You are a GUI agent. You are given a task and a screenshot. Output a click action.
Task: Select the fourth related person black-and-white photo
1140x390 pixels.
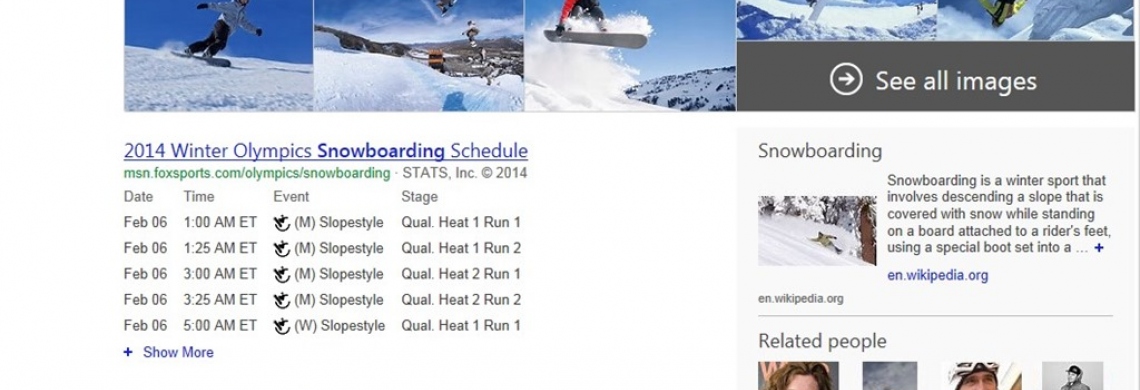pos(1072,375)
